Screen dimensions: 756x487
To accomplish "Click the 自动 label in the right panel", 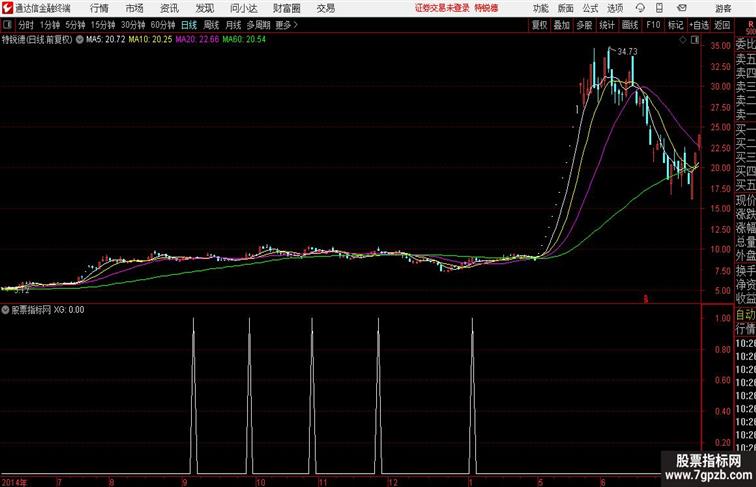I will [745, 315].
